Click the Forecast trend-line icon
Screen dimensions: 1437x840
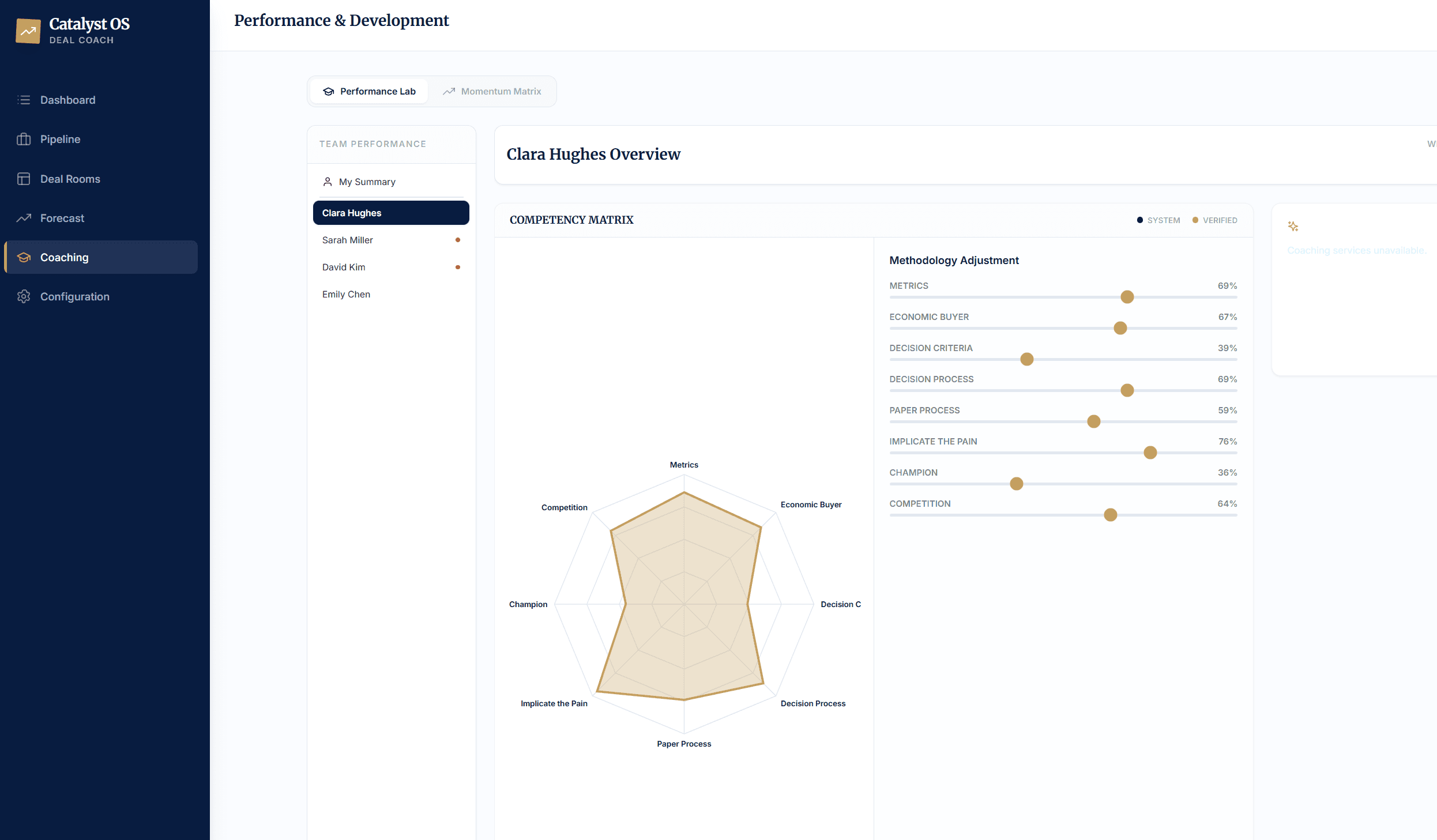click(x=24, y=218)
